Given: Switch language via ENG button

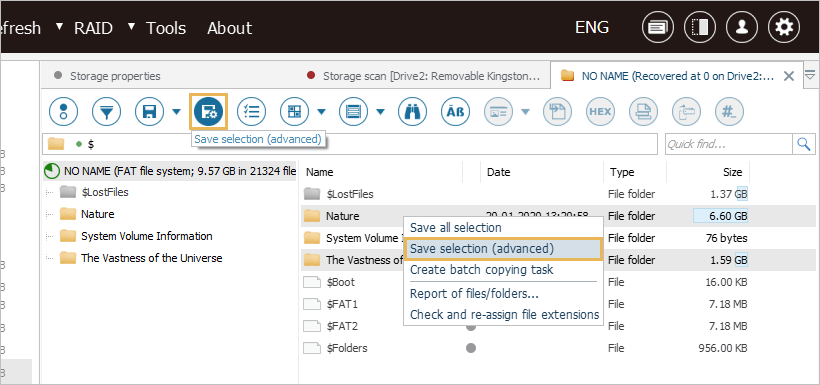Looking at the screenshot, I should click(591, 27).
